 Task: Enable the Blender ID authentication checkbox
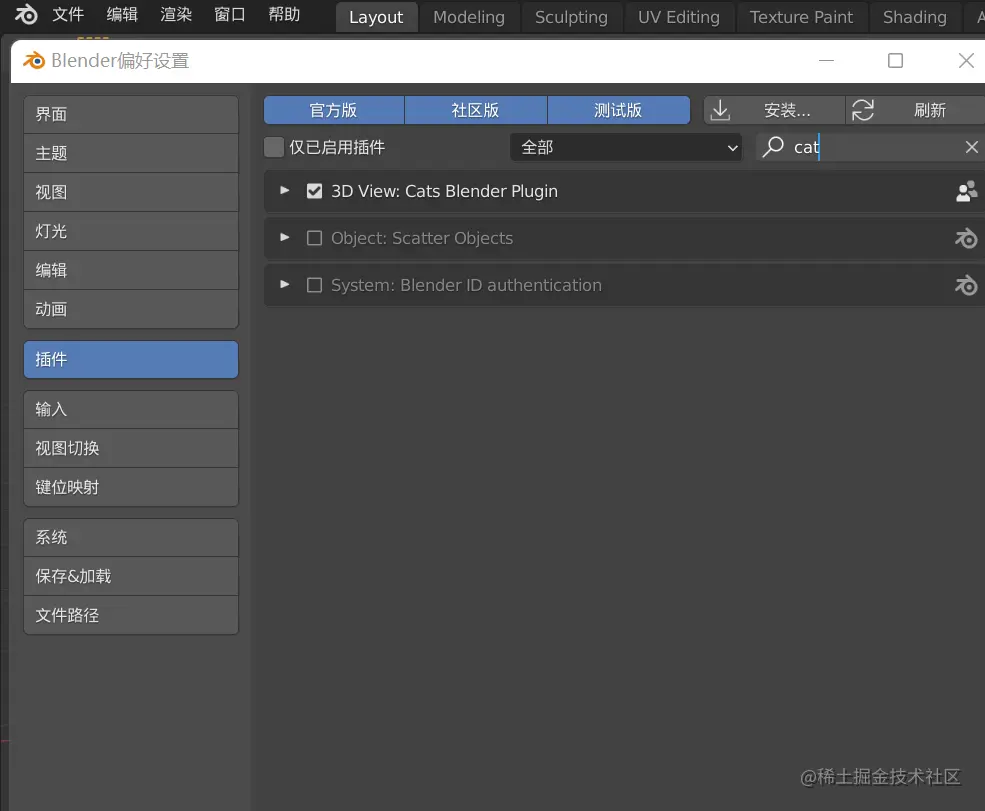coord(314,285)
